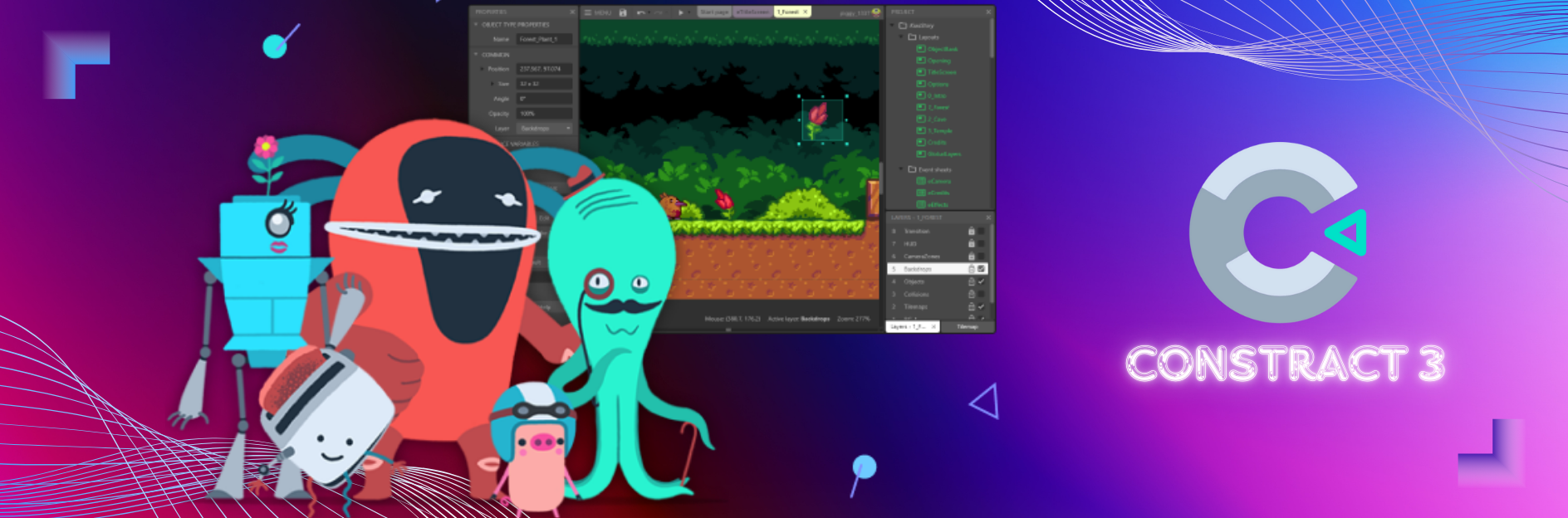Collapse the Event sheets folder
Image resolution: width=1568 pixels, height=518 pixels.
pos(903,169)
